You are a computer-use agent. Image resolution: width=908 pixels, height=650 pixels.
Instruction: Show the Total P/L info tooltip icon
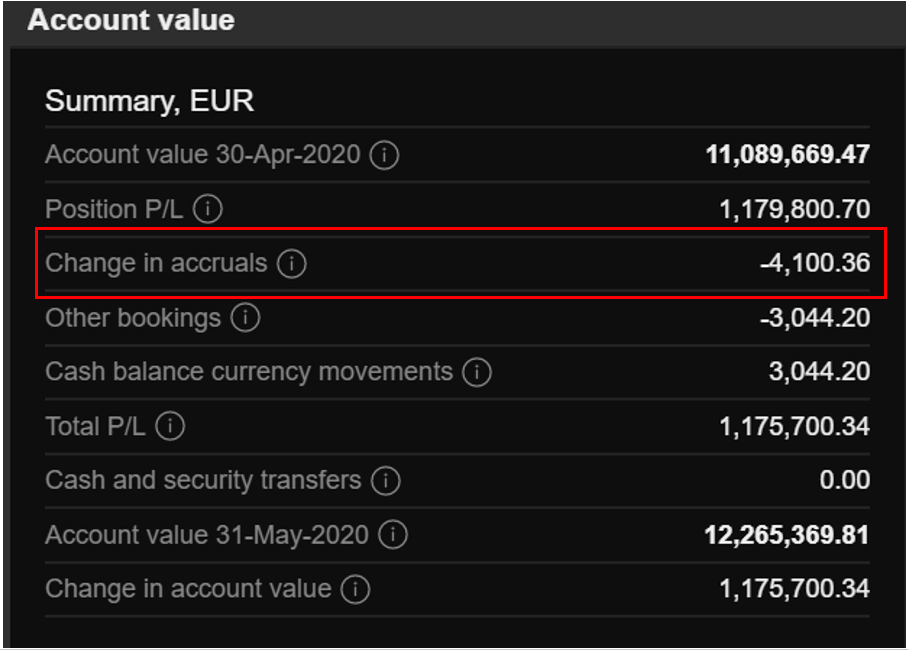coord(170,427)
